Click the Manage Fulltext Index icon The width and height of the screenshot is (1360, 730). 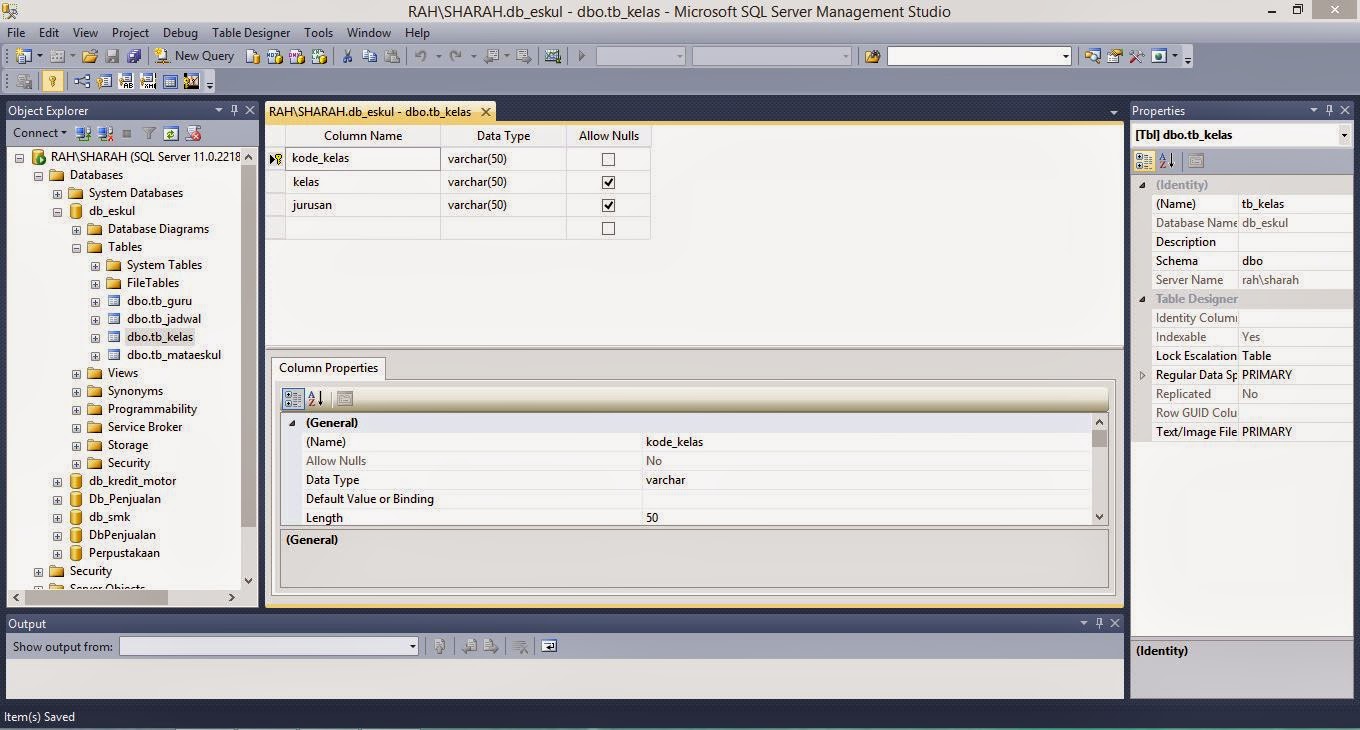click(x=126, y=81)
